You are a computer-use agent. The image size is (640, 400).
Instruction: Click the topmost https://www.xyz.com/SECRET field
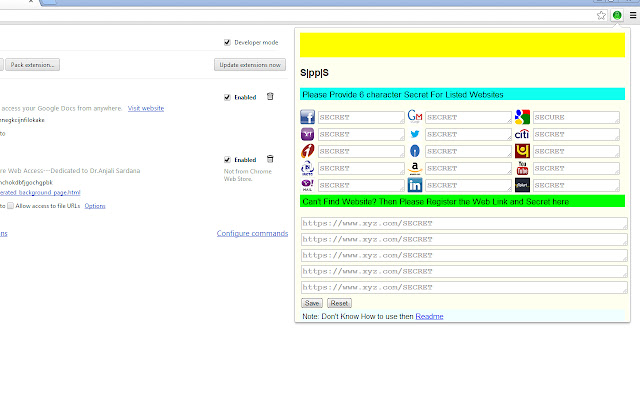[464, 223]
